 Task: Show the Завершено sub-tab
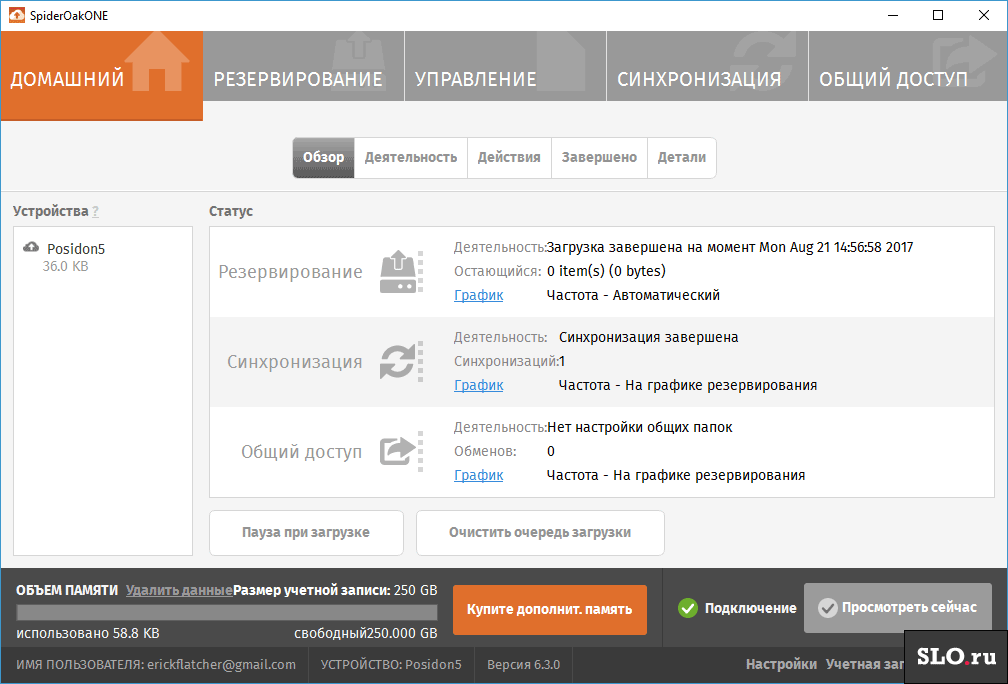coord(599,158)
